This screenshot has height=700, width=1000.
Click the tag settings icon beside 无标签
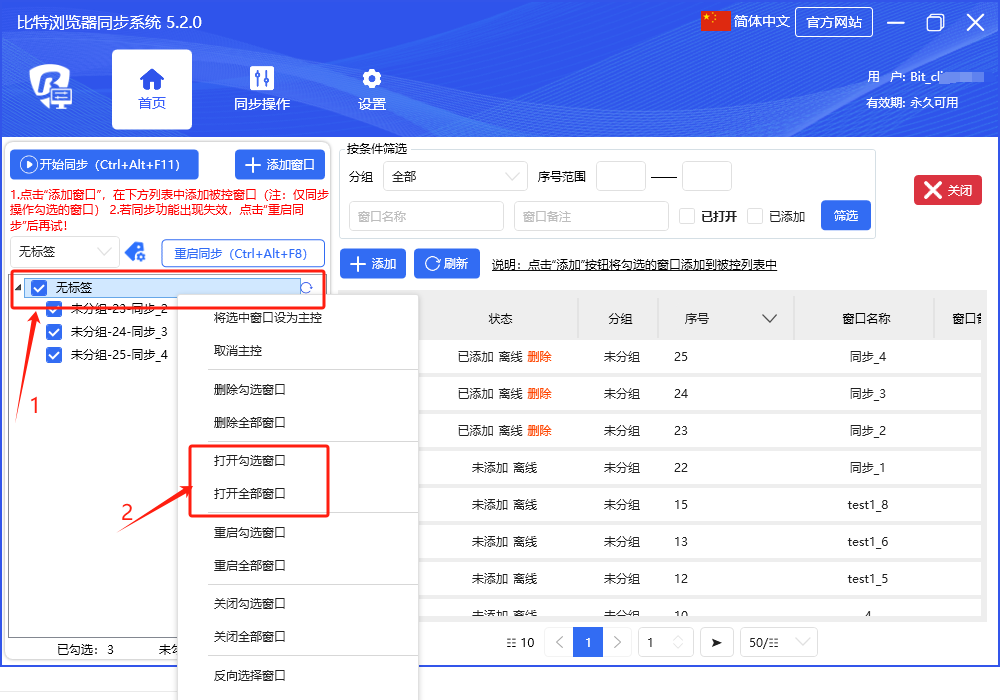135,252
